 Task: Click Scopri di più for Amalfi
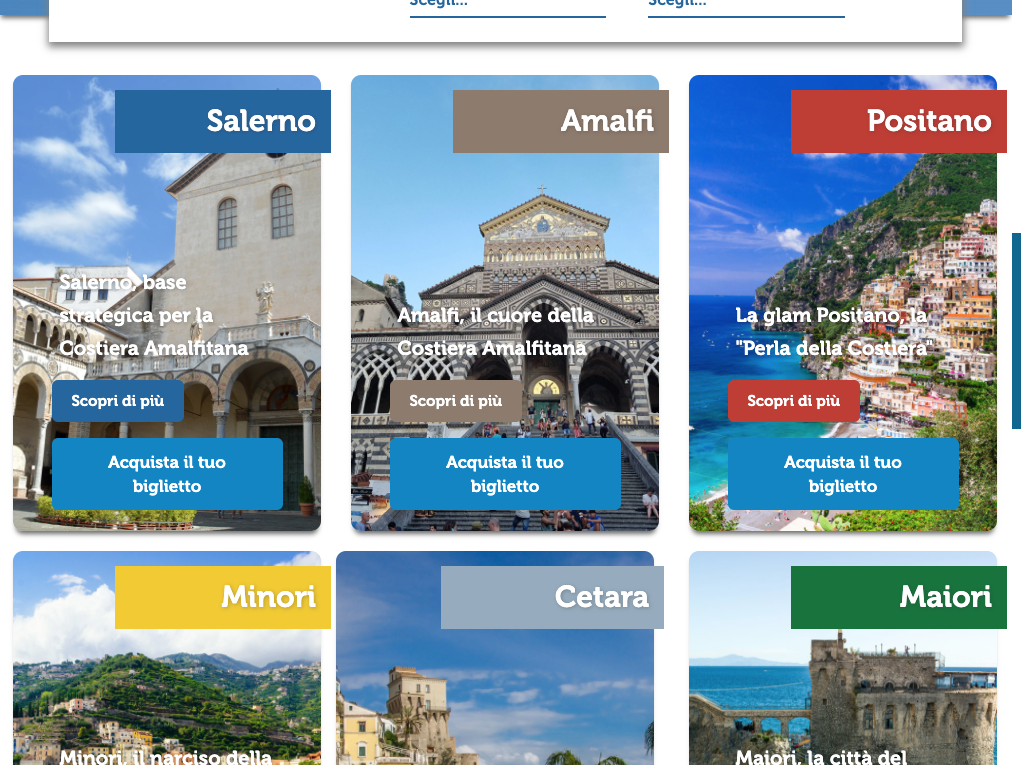pos(455,401)
